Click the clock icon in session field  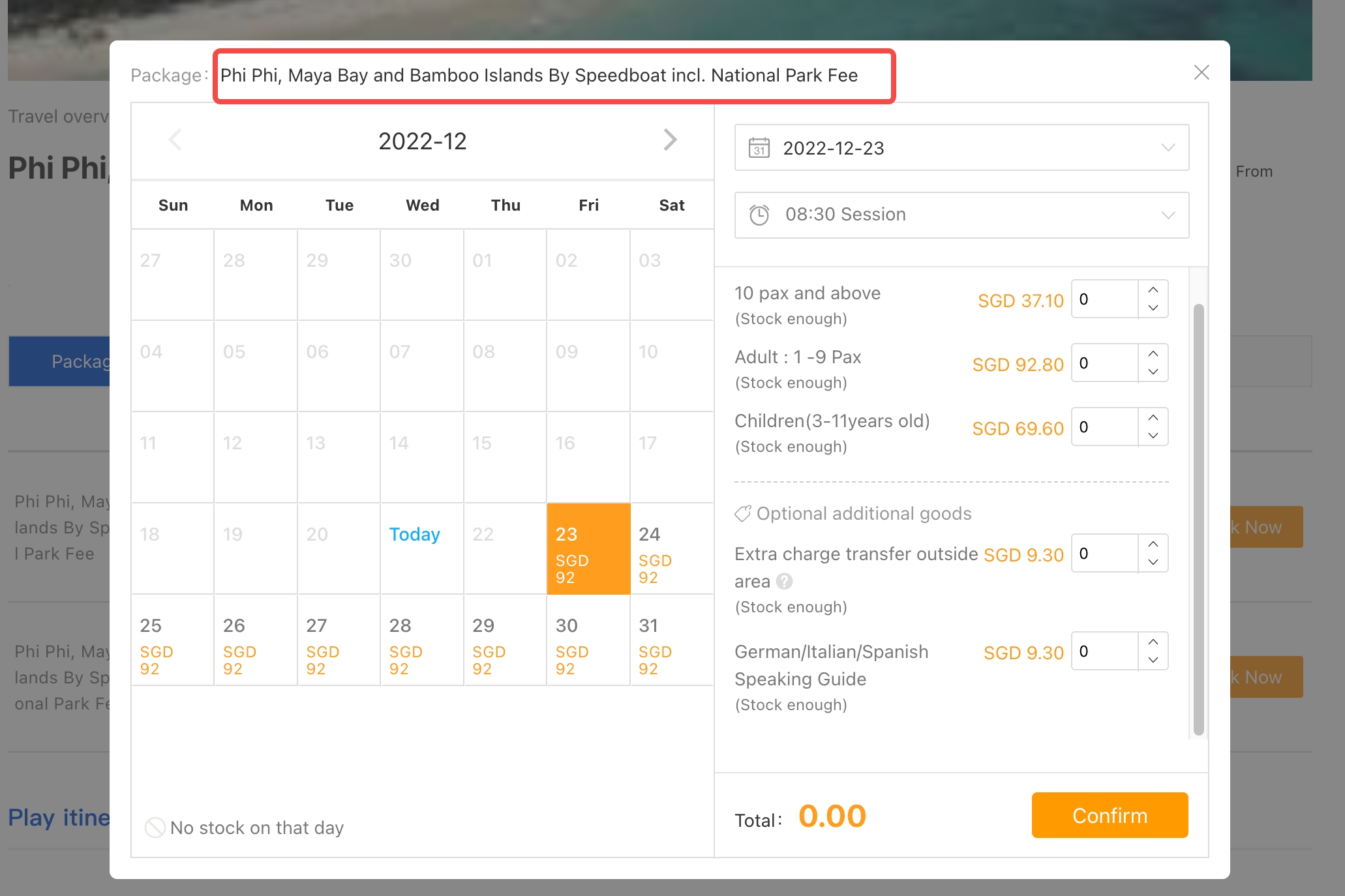tap(759, 215)
